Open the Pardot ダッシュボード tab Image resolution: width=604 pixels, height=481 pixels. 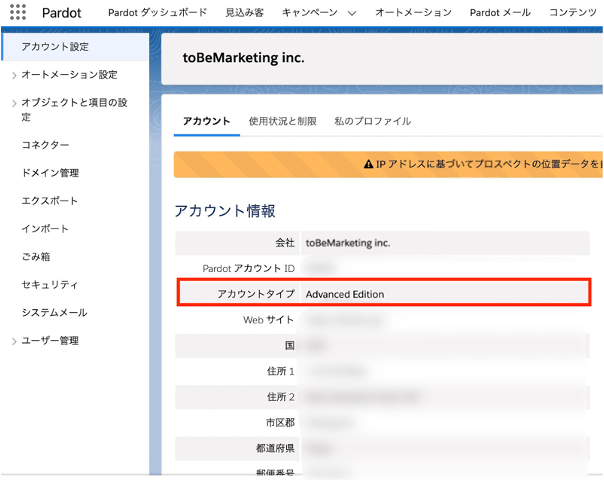(x=158, y=13)
